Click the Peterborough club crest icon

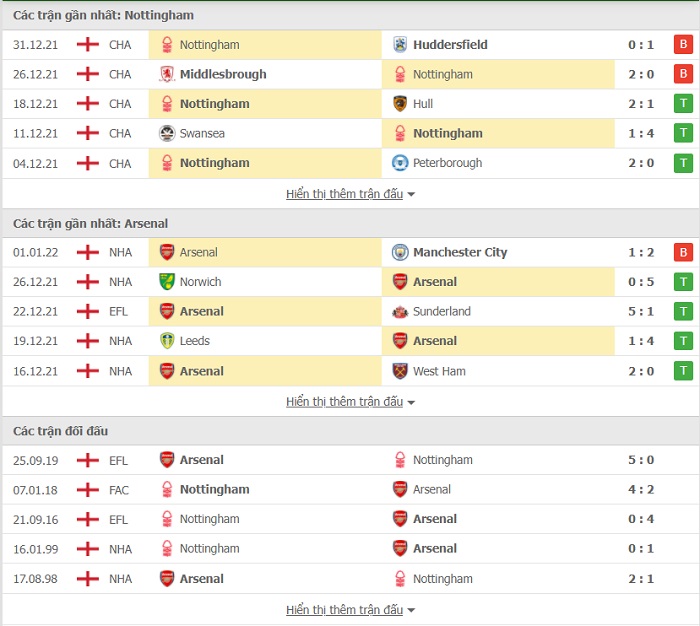tap(400, 163)
